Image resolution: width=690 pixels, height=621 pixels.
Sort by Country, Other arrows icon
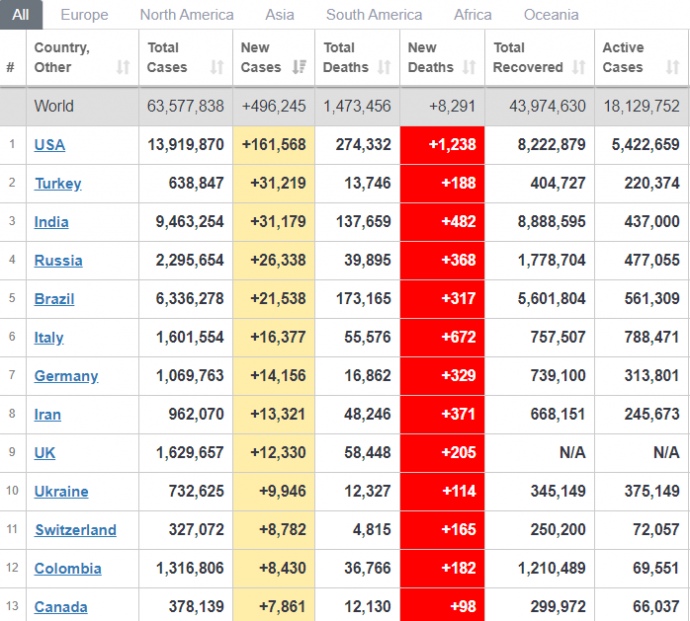coord(123,68)
